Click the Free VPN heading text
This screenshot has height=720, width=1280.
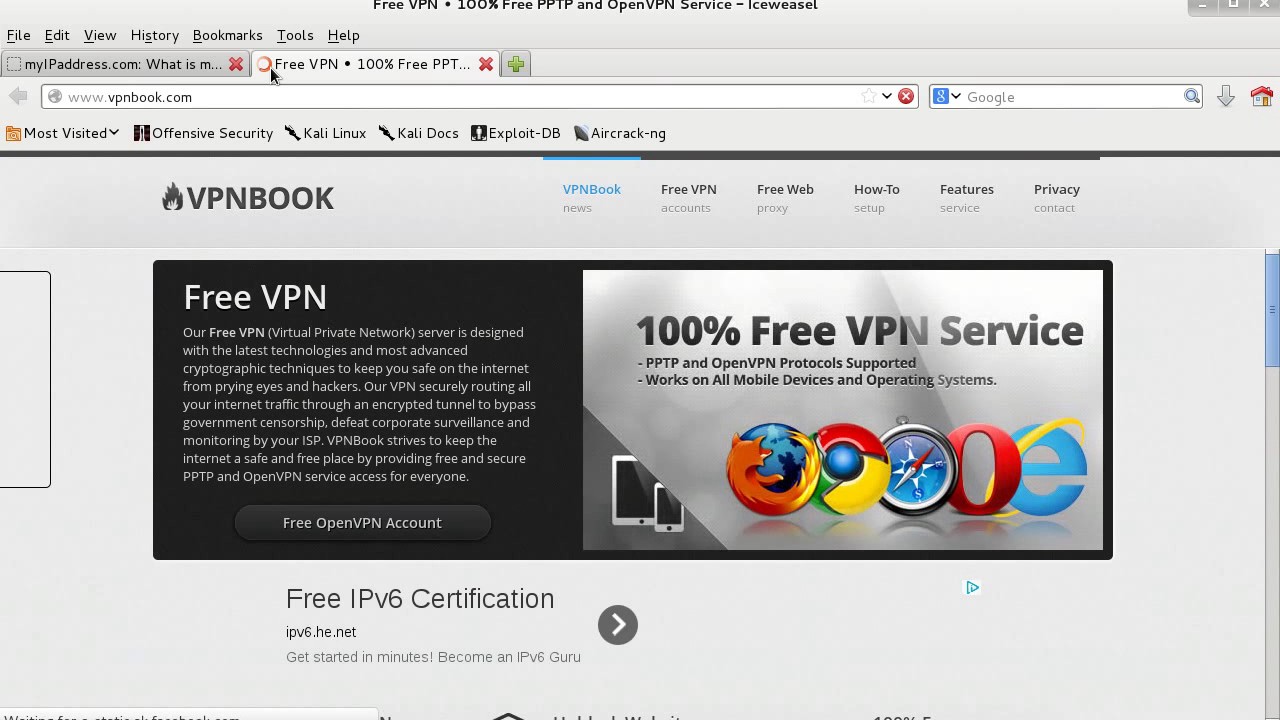point(255,297)
